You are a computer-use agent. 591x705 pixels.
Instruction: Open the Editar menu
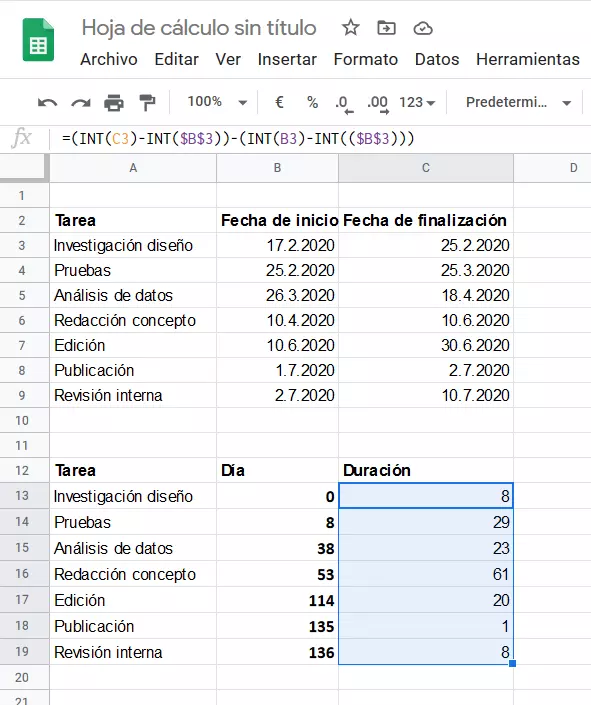click(x=176, y=59)
